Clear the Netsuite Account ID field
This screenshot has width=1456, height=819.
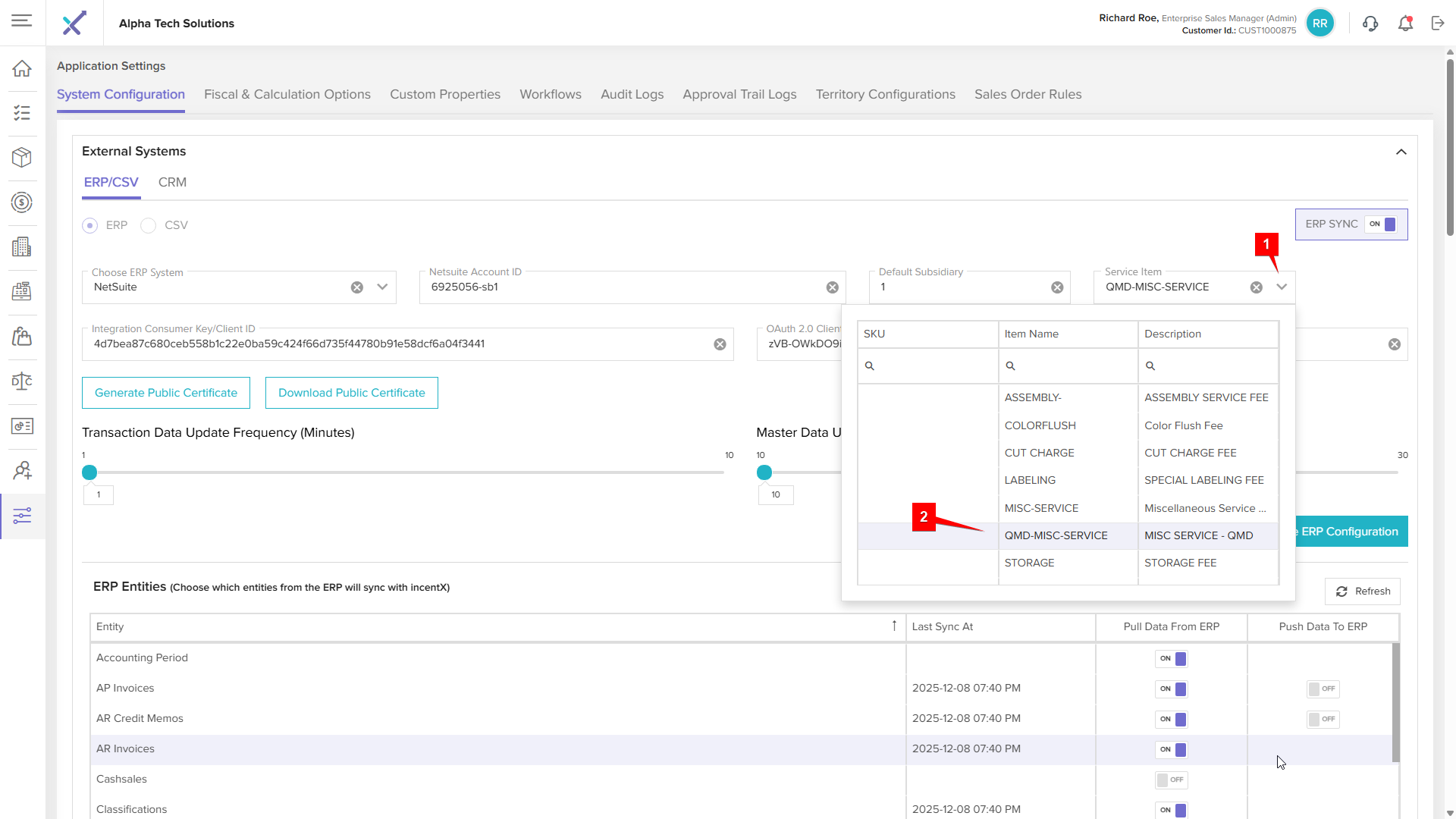(x=832, y=287)
